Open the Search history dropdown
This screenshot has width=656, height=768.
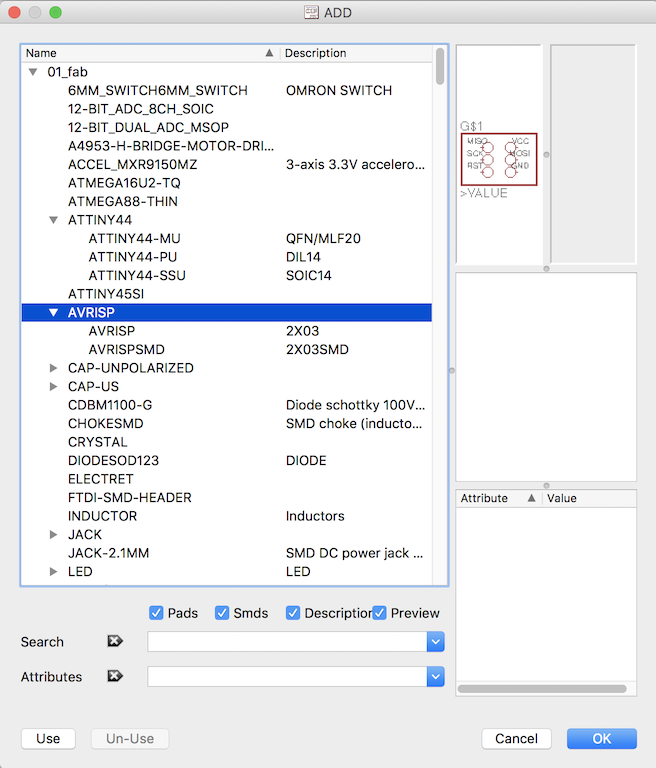(436, 642)
